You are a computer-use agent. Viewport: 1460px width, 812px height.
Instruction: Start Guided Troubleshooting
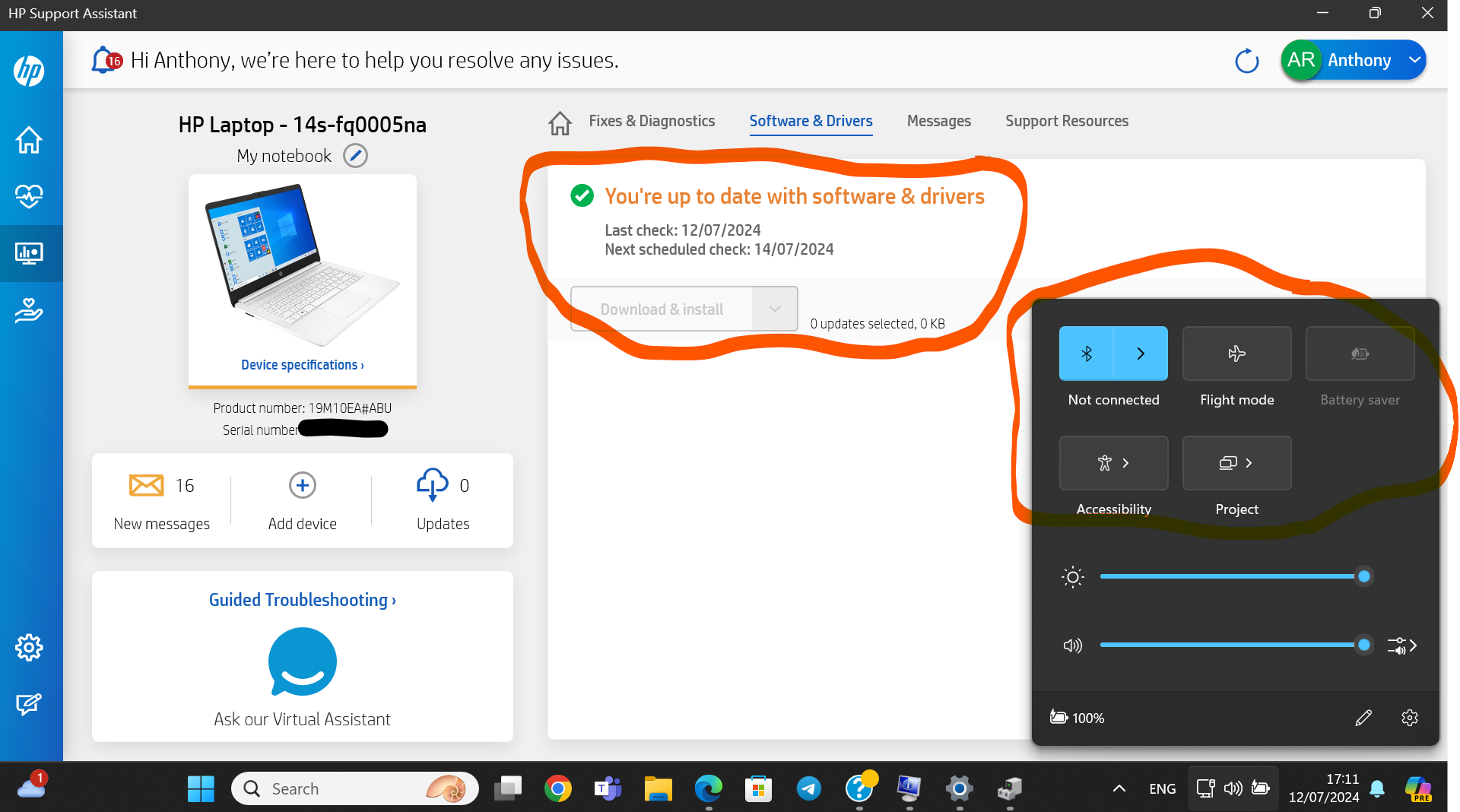tap(302, 599)
